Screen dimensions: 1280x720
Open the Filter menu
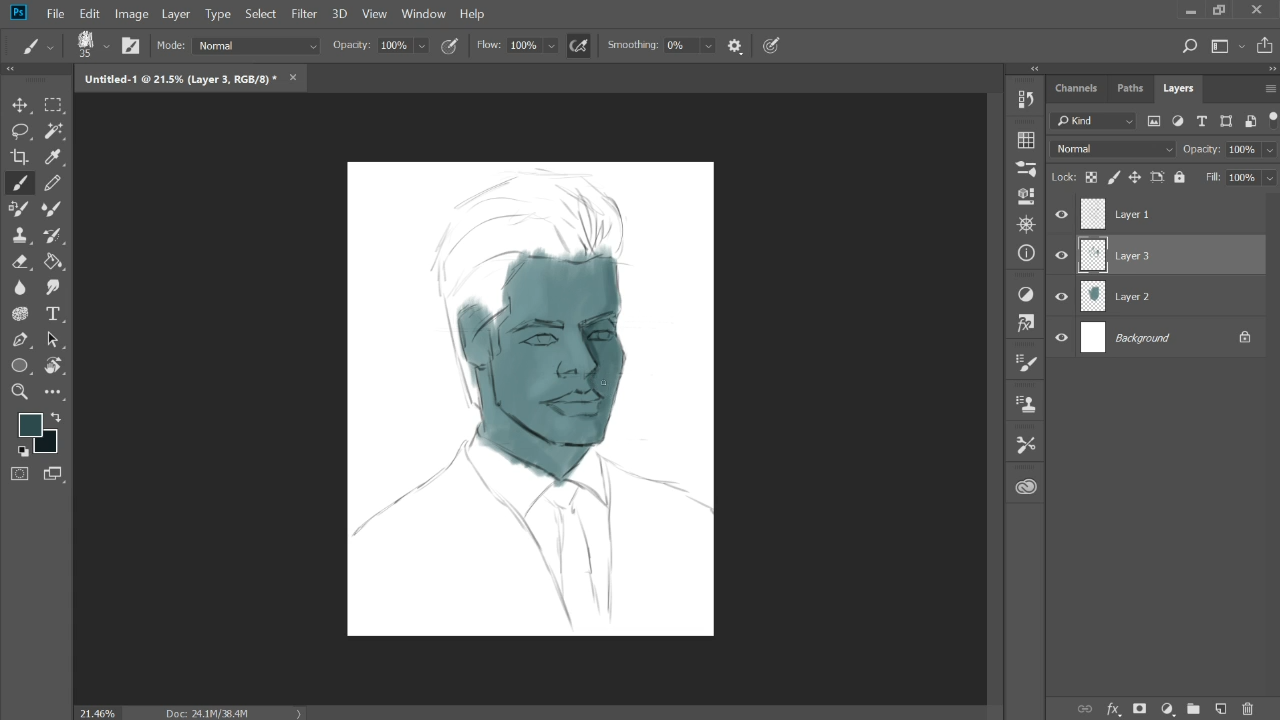[304, 14]
